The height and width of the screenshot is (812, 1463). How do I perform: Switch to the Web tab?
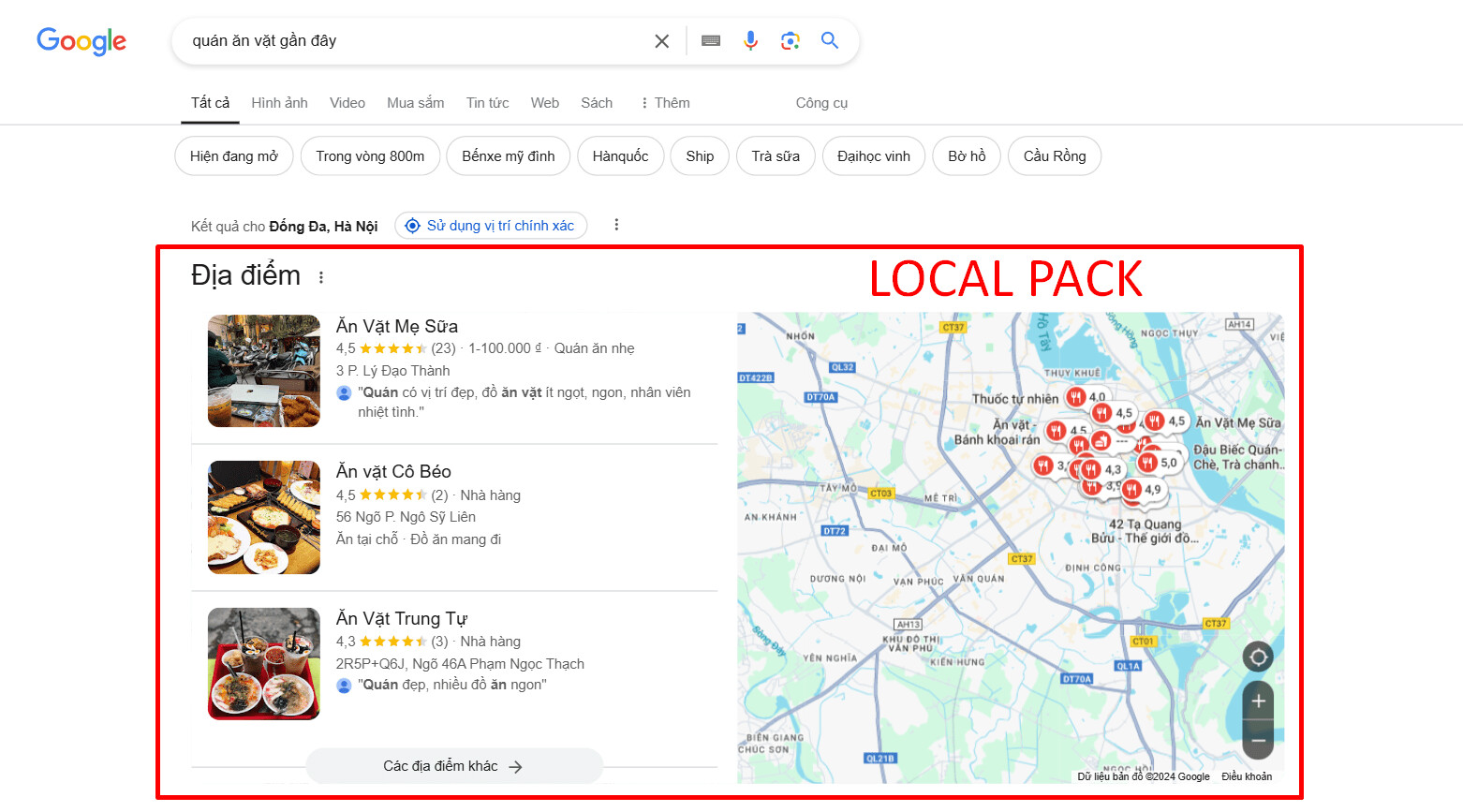coord(545,103)
